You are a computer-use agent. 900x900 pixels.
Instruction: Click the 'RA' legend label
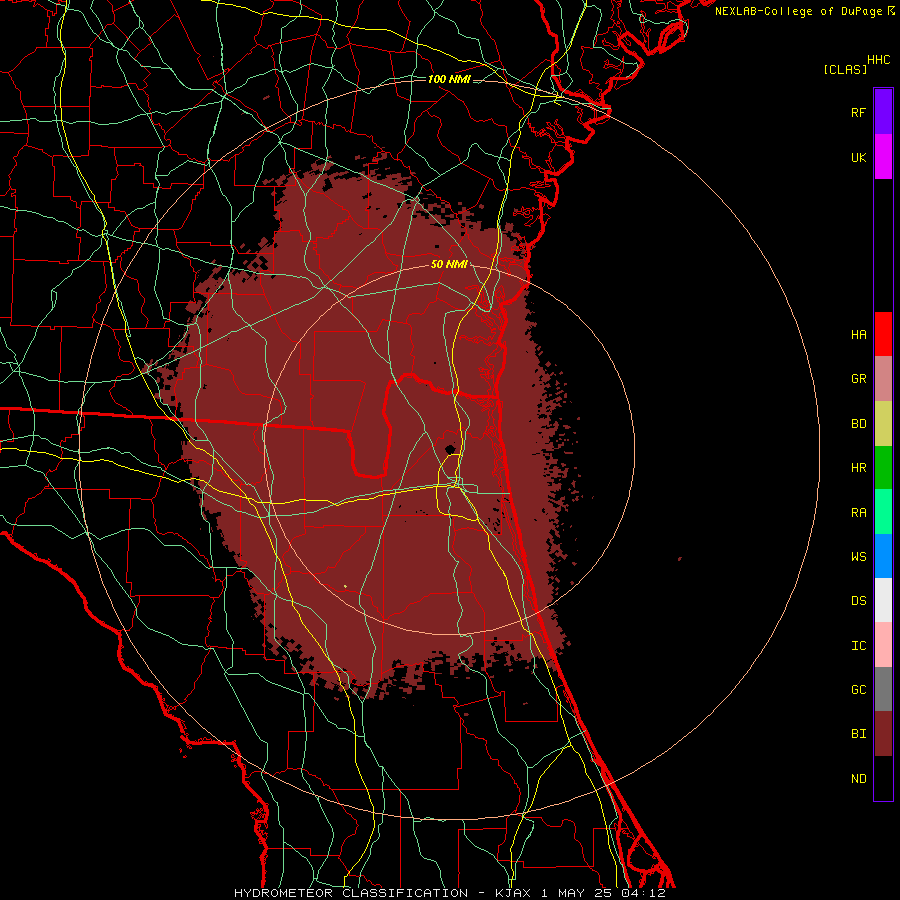858,513
